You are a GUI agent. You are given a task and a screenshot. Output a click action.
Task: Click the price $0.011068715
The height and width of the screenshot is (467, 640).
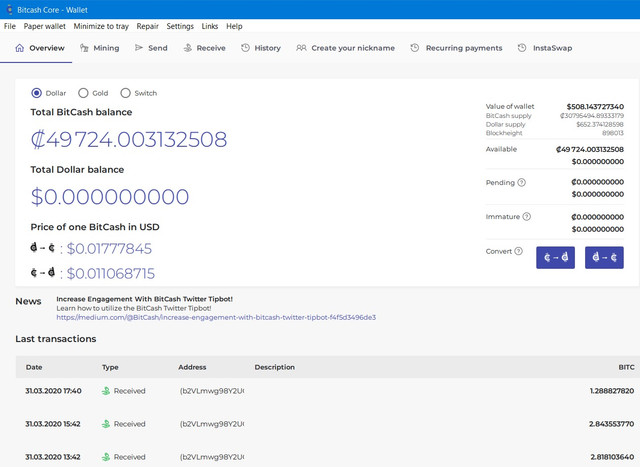(x=111, y=274)
